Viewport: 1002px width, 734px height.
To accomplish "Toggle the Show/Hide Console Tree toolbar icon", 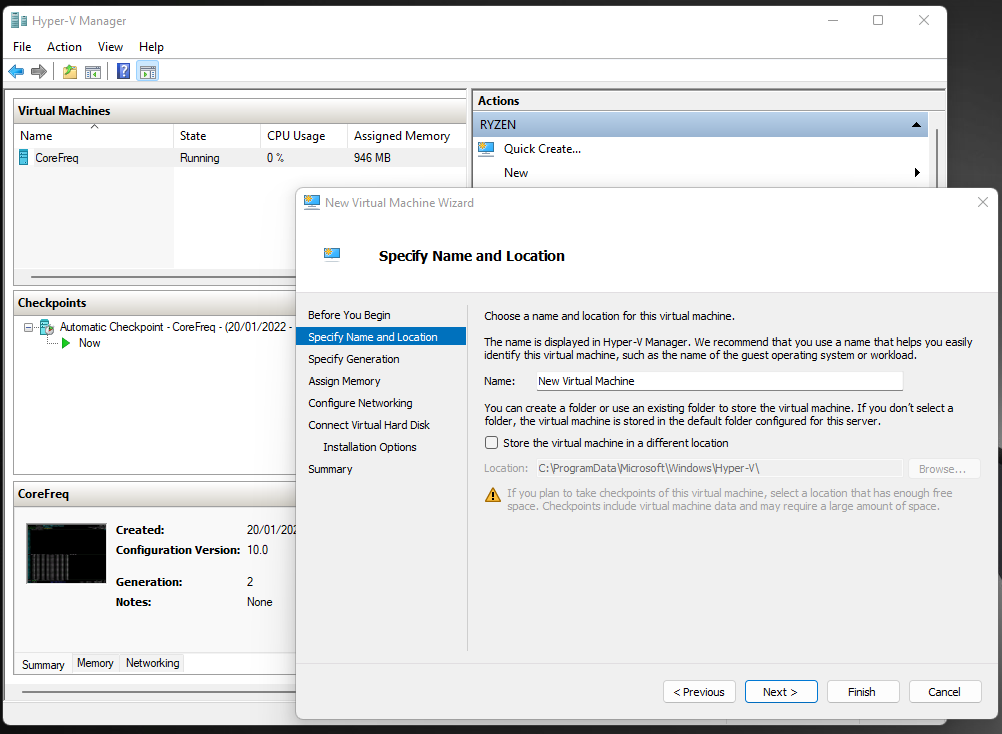I will tap(93, 72).
